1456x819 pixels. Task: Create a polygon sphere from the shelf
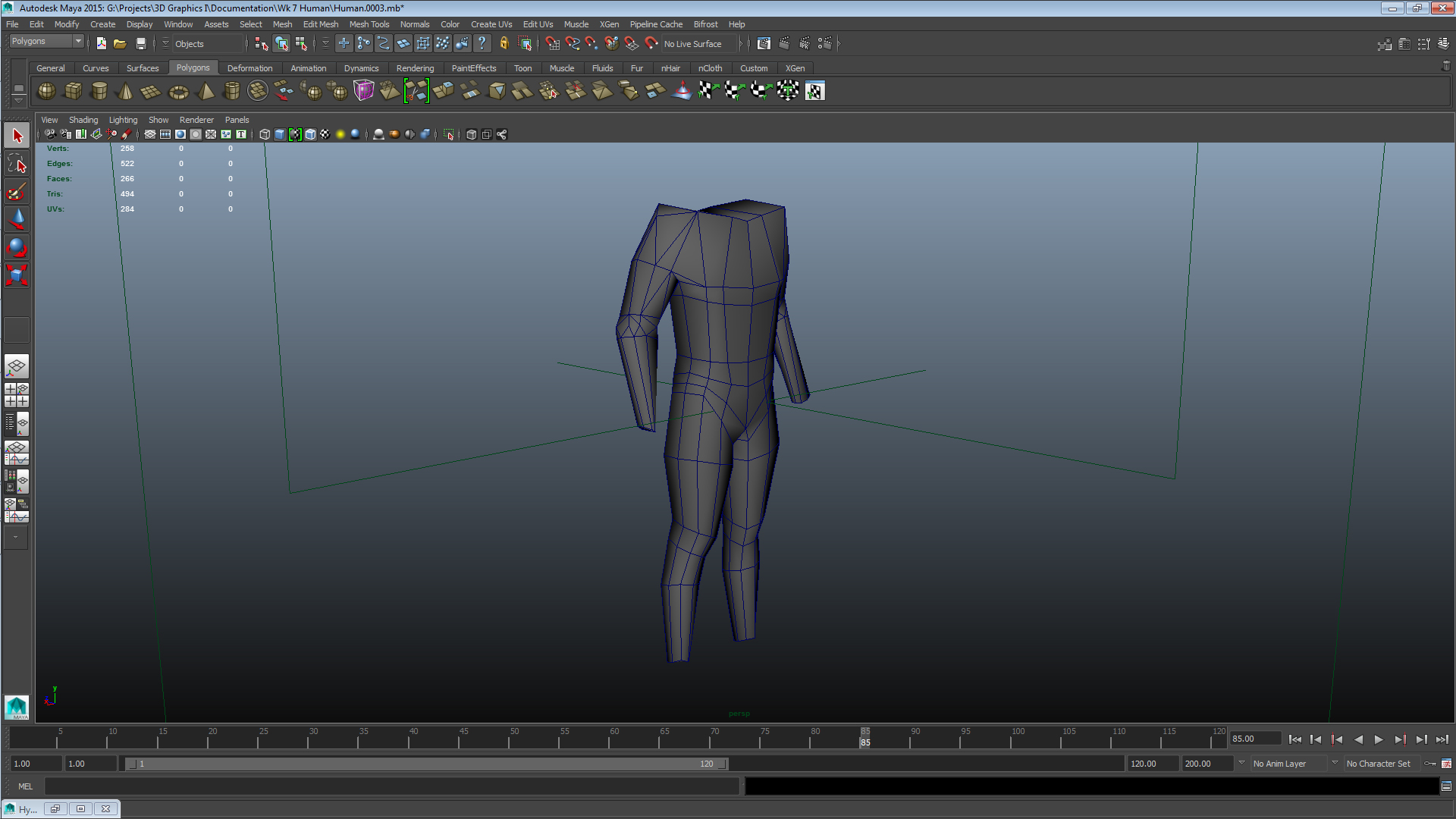coord(45,91)
